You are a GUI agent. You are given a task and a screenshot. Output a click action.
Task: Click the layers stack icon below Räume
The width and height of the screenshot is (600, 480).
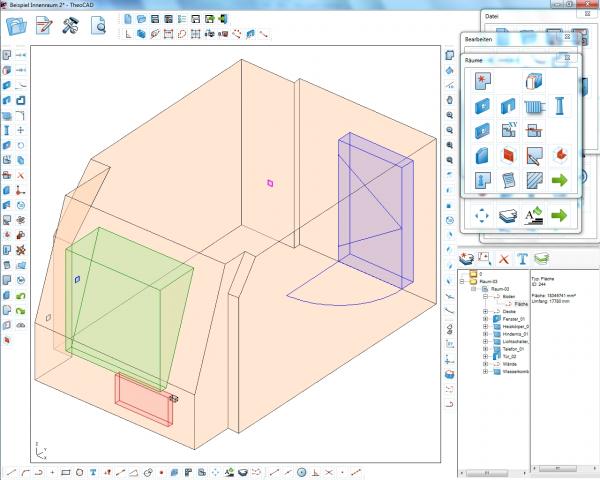tap(509, 215)
